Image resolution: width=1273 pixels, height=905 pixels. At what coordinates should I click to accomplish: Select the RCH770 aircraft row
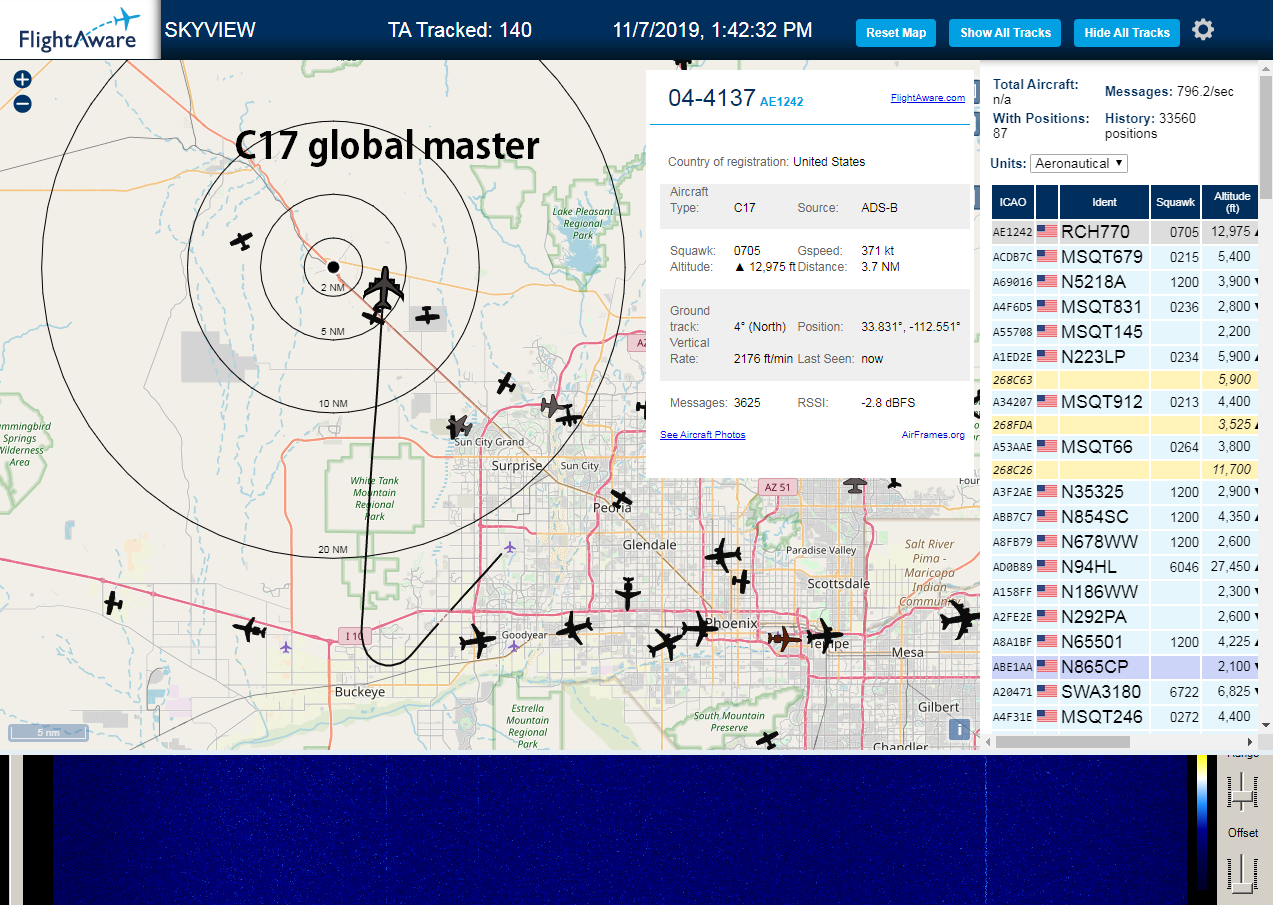1126,232
